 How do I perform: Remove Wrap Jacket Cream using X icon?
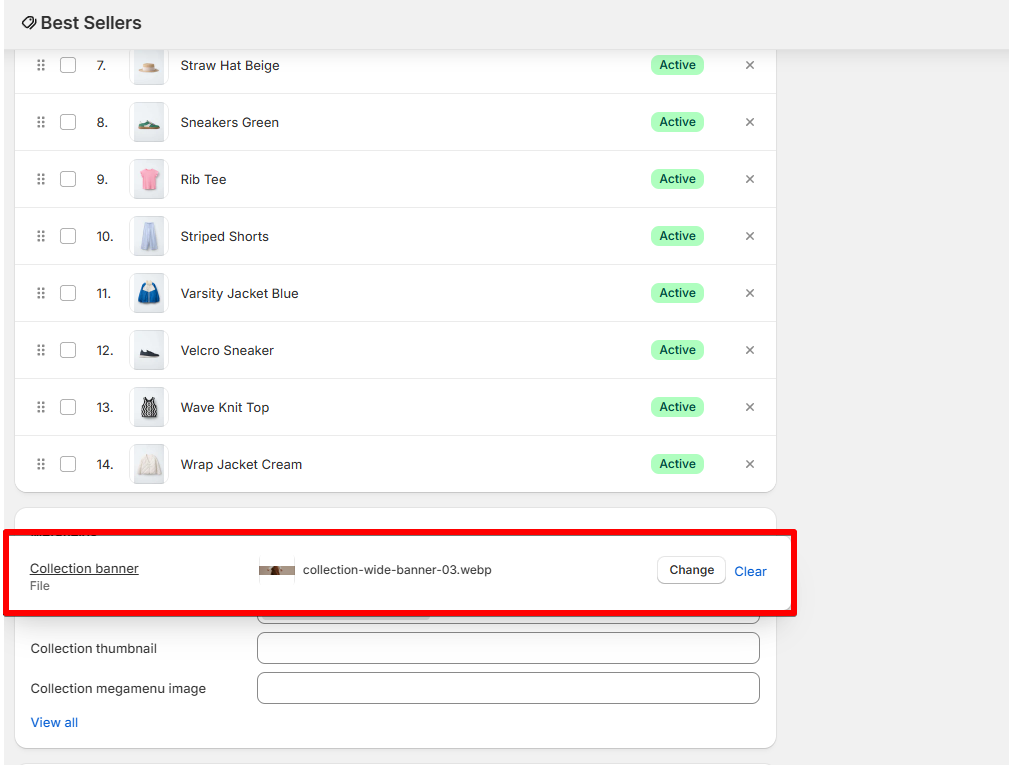coord(750,464)
